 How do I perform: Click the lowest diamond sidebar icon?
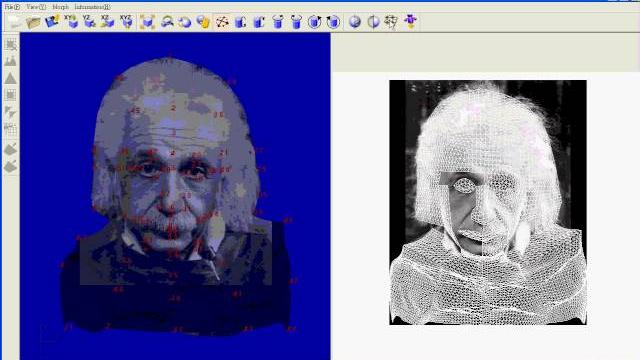[11, 167]
